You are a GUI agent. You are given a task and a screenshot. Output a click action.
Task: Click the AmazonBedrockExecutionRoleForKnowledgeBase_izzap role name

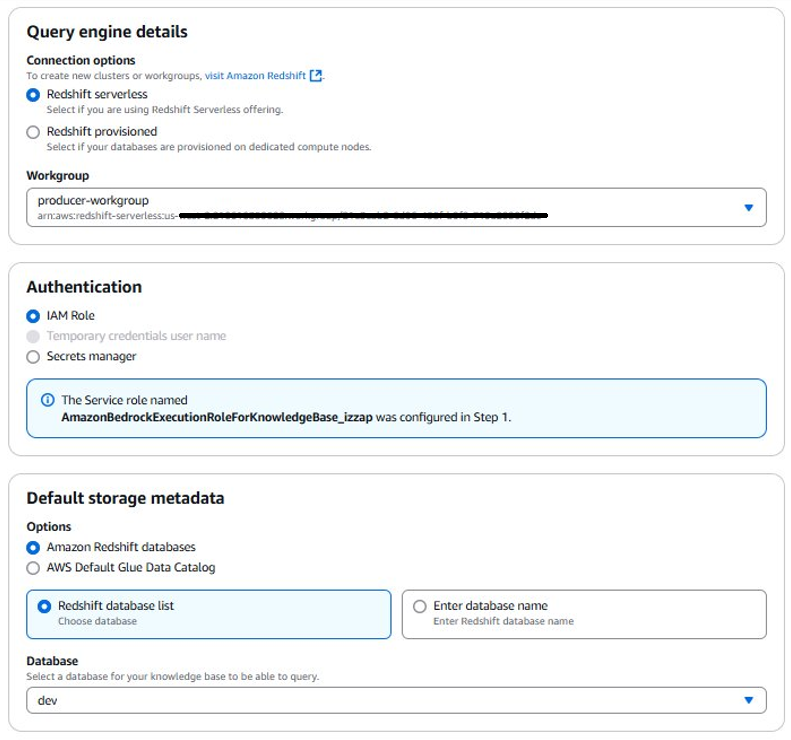click(x=217, y=417)
